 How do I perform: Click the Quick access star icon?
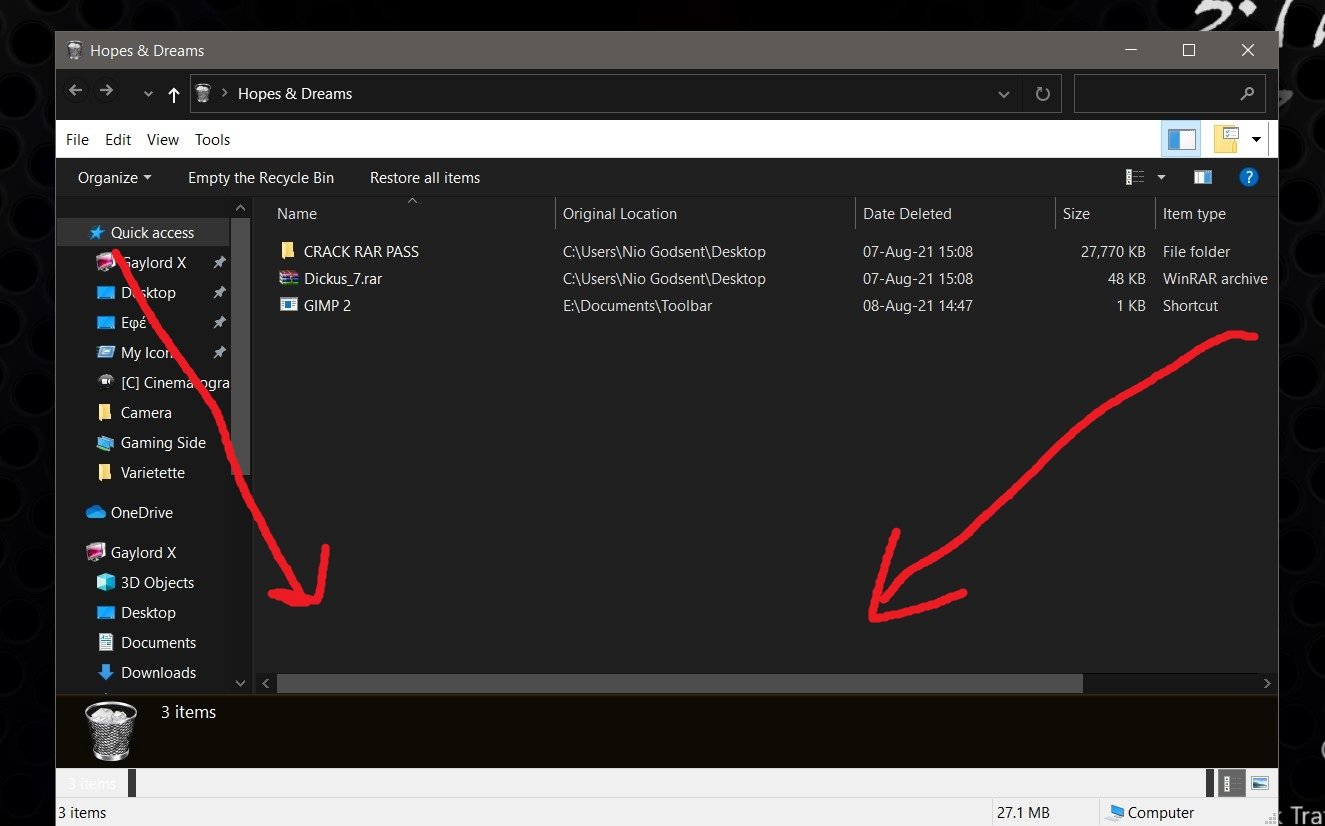coord(96,232)
